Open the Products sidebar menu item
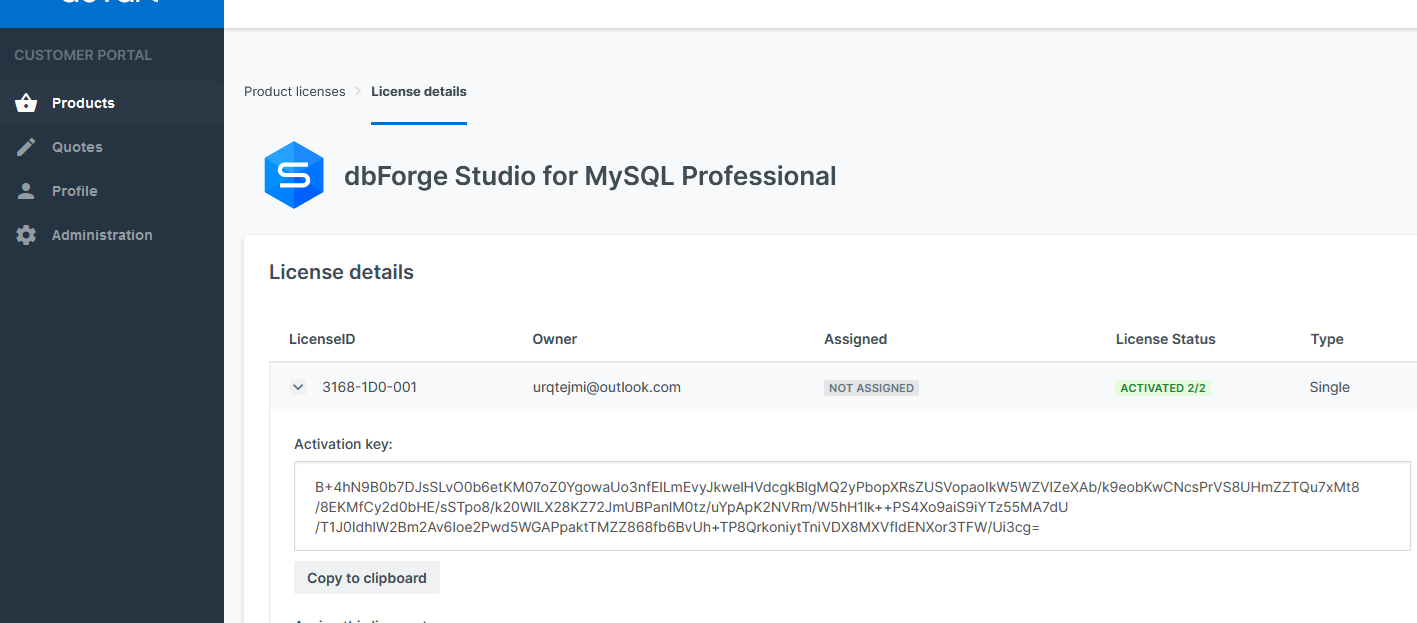The image size is (1417, 623). (x=83, y=103)
